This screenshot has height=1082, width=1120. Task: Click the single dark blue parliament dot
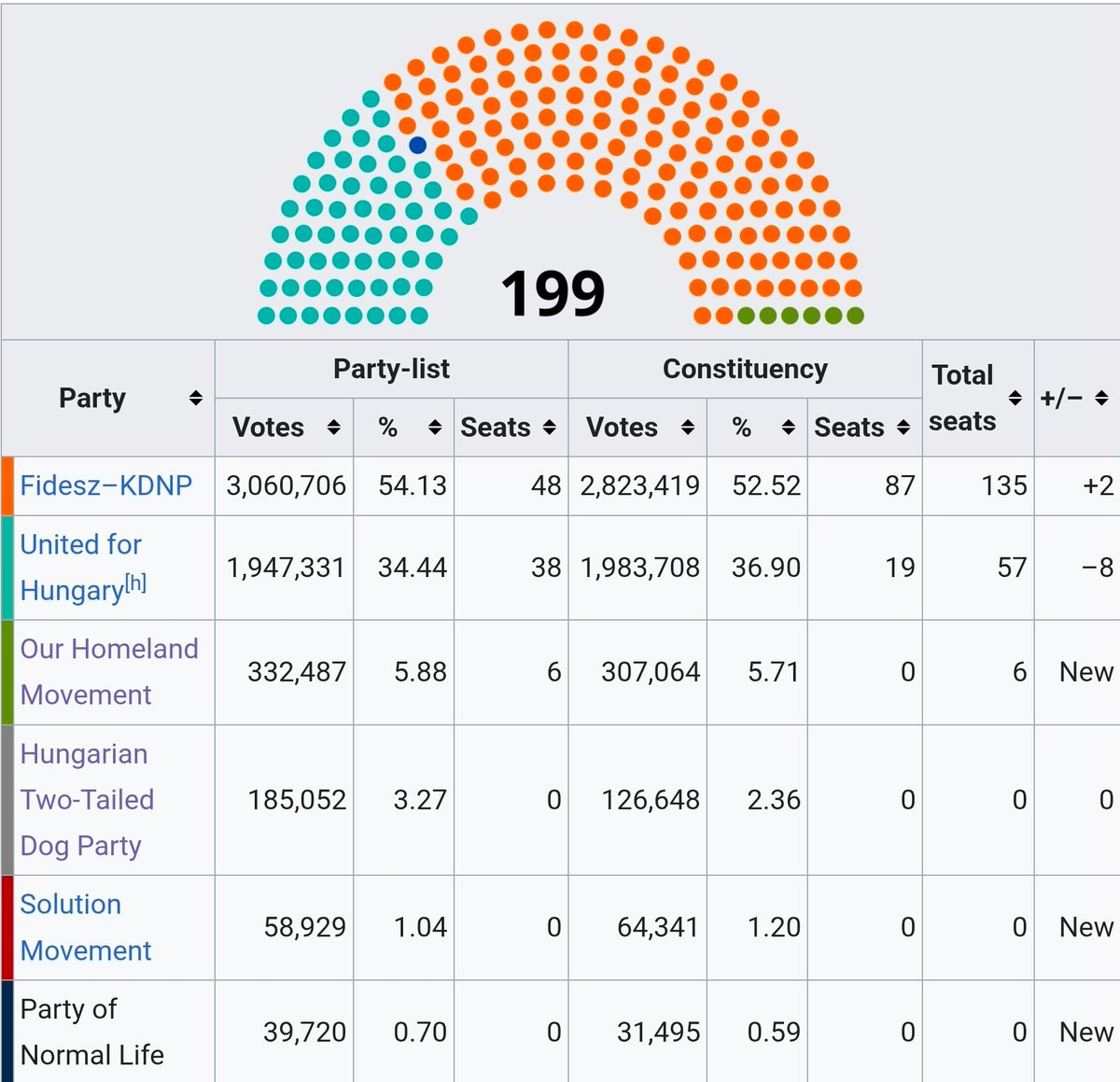point(418,146)
